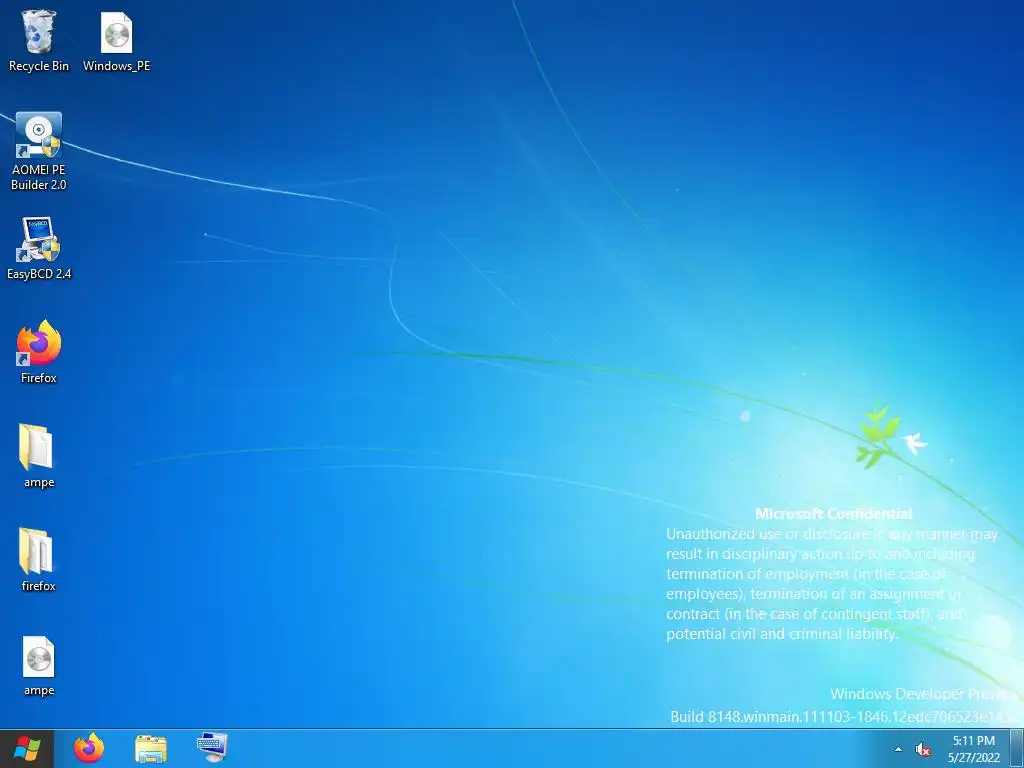Select the ampe disc image file

(39, 665)
